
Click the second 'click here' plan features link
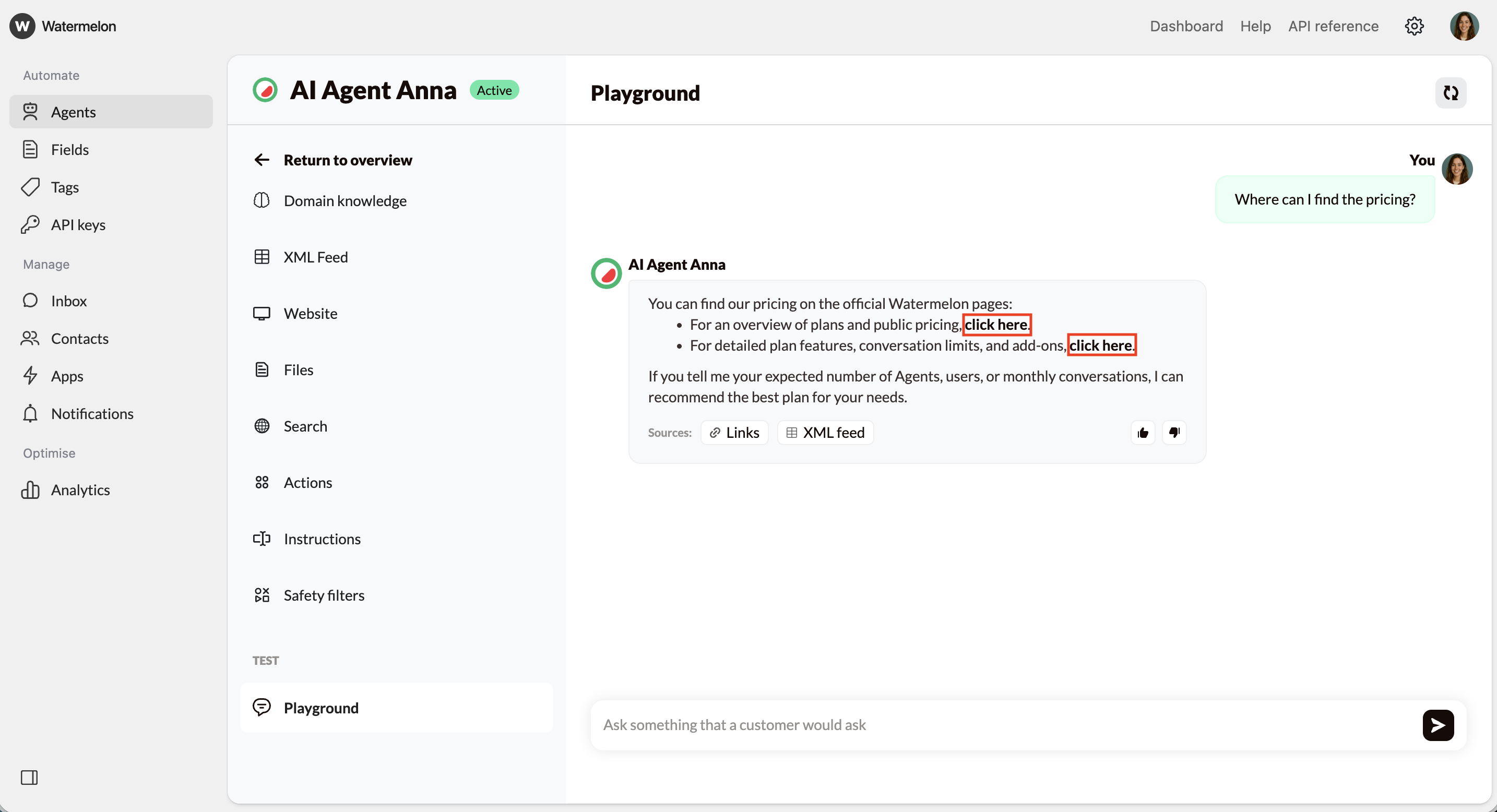[1101, 345]
